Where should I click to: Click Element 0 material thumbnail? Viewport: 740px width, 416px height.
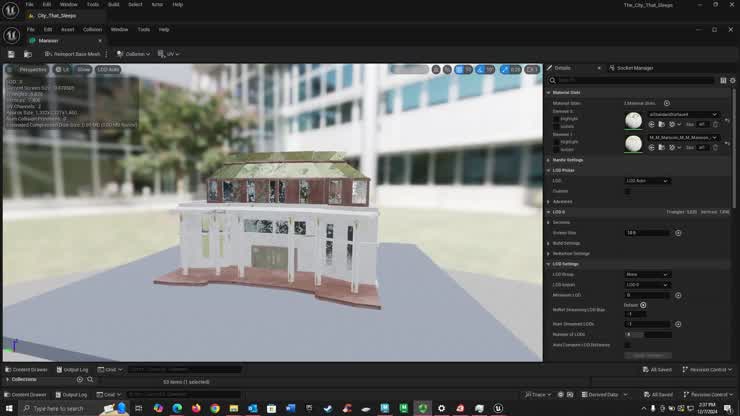click(634, 121)
